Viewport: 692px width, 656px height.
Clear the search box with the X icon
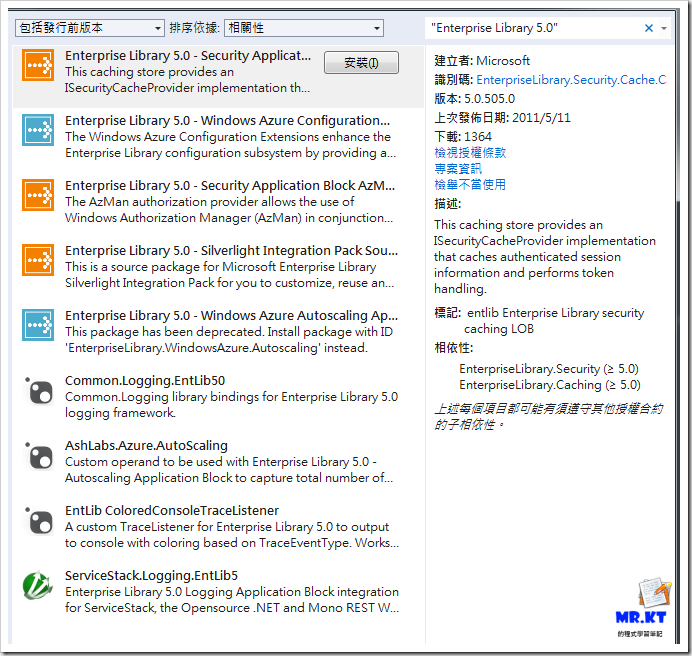point(649,28)
